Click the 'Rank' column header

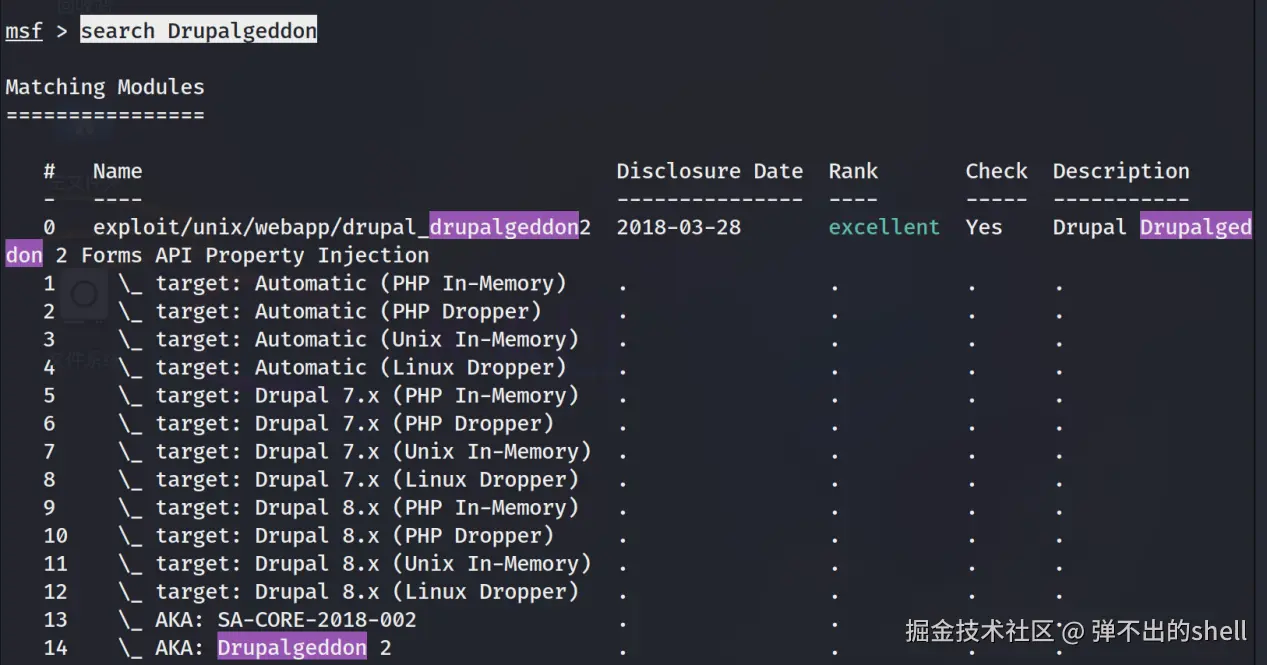pos(853,171)
